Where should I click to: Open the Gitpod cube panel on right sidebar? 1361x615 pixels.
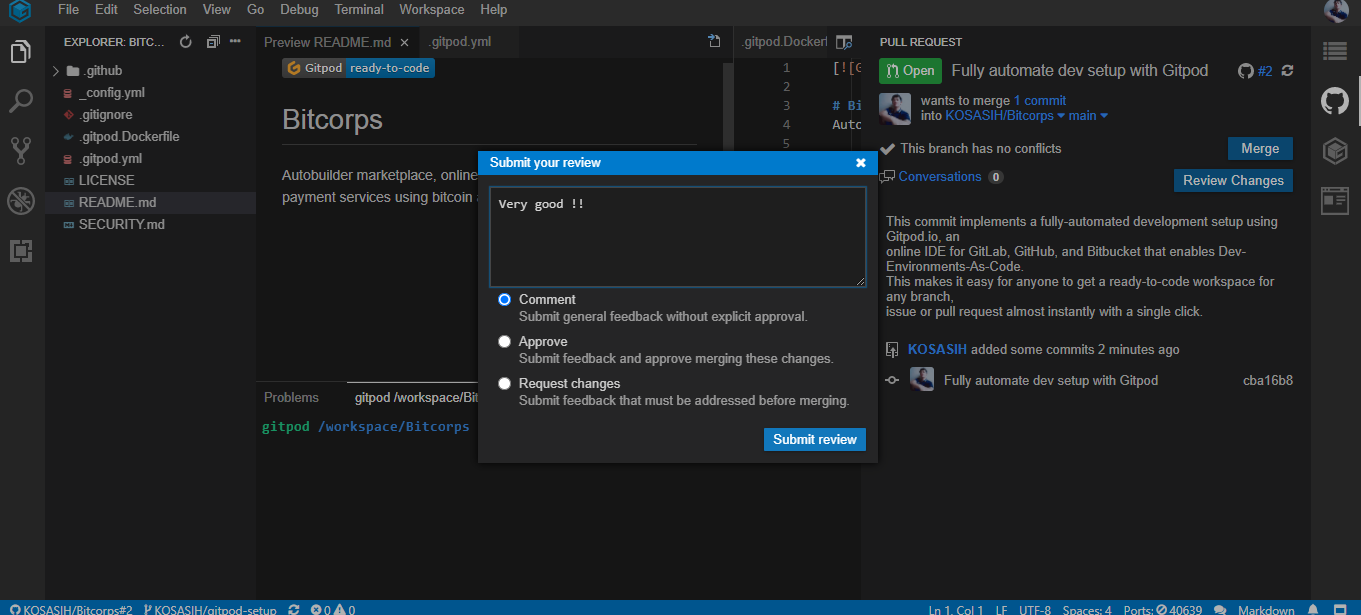1335,151
